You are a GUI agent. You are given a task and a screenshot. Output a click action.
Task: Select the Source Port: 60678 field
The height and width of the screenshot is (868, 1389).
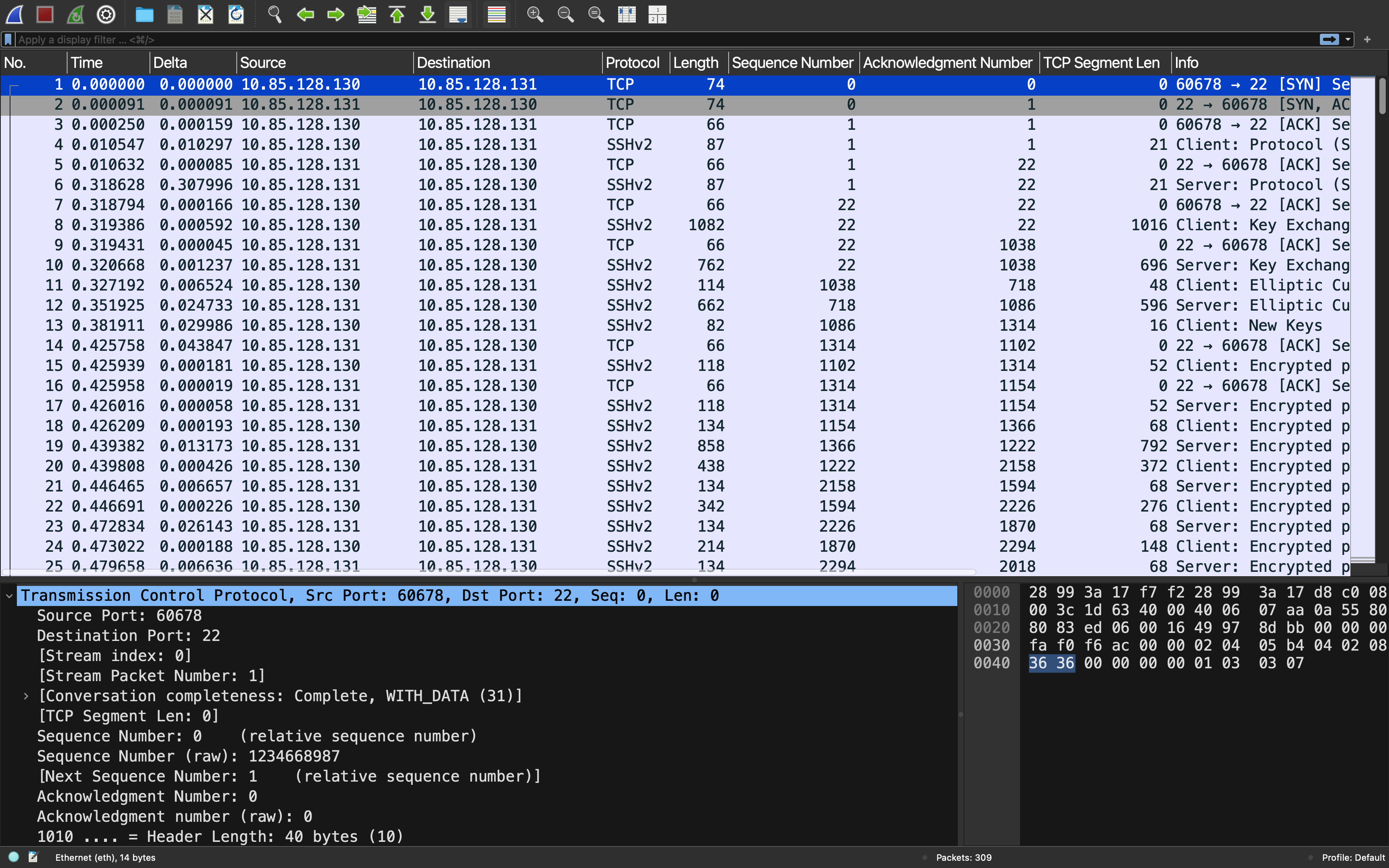click(x=119, y=616)
